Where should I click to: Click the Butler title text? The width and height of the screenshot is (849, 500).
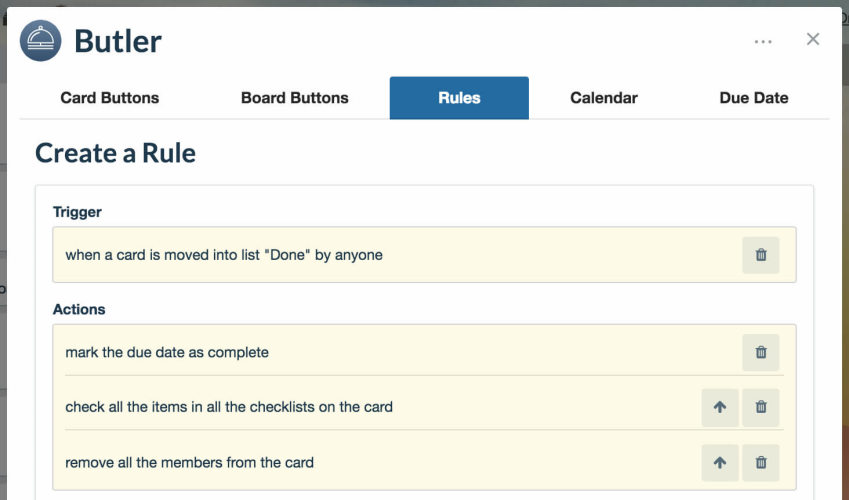pyautogui.click(x=117, y=41)
